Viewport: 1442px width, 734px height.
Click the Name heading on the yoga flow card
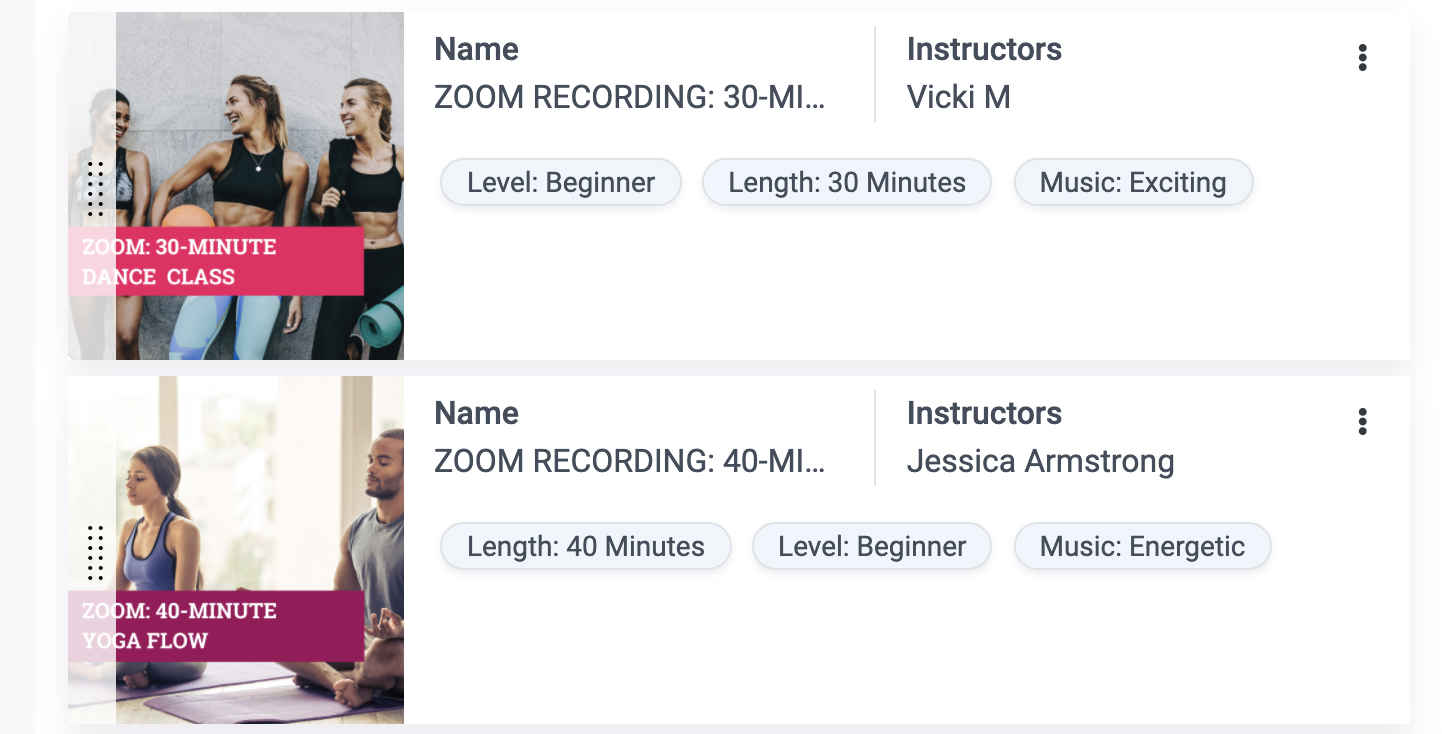pyautogui.click(x=476, y=413)
